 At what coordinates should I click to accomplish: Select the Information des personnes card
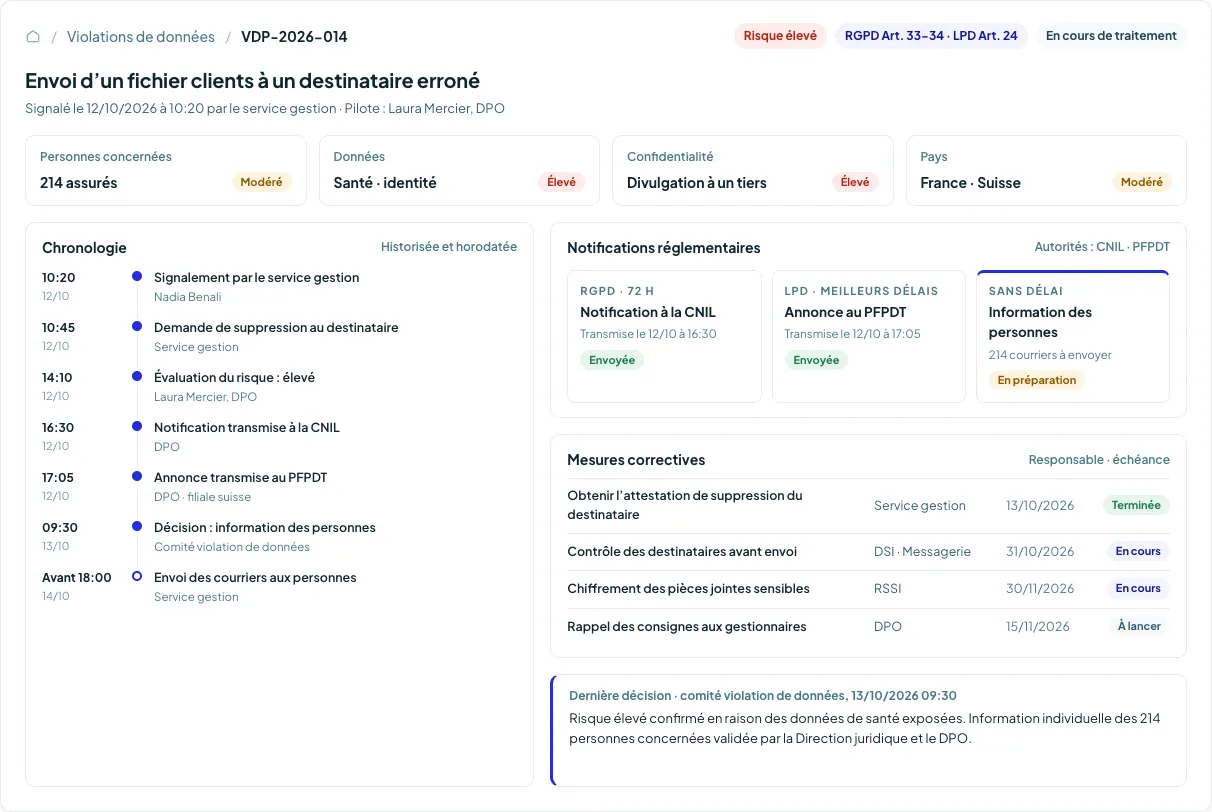coord(1073,336)
